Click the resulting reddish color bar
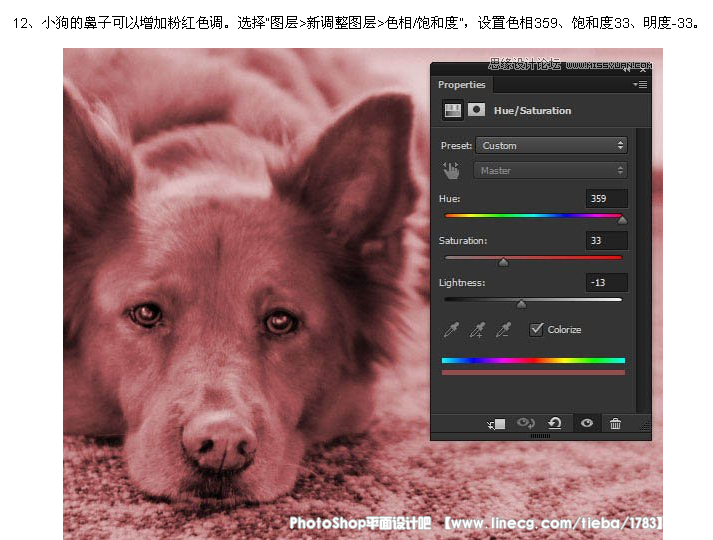Screen dimensions: 713x540 click(x=533, y=373)
